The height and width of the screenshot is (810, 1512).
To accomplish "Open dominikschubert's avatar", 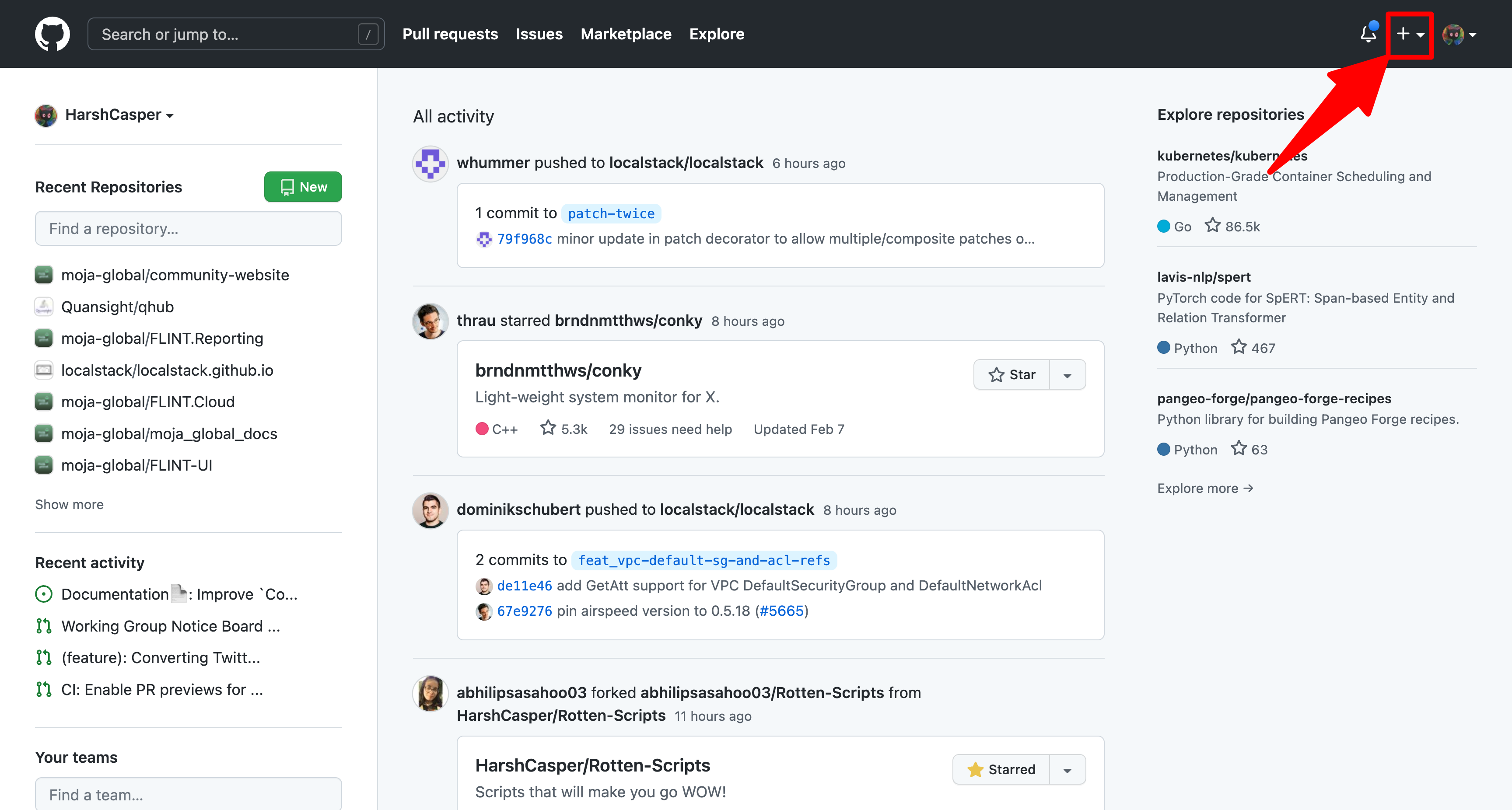I will click(x=430, y=510).
